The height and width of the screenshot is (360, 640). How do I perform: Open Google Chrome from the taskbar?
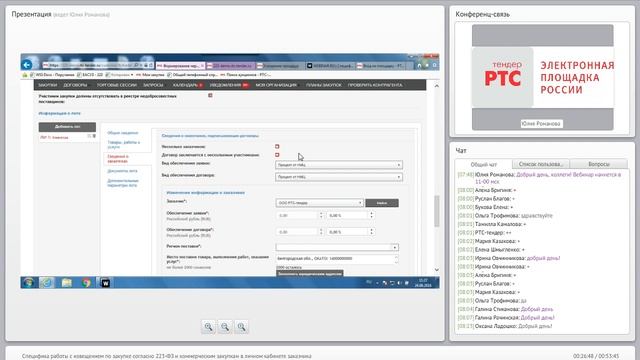(x=86, y=282)
